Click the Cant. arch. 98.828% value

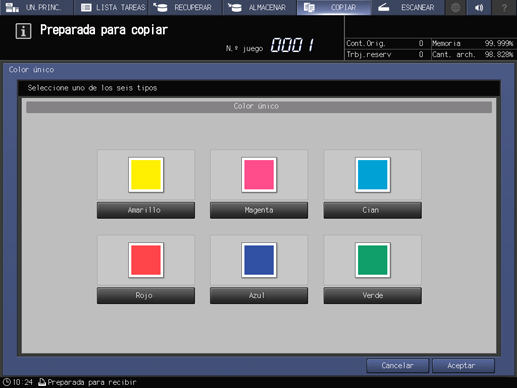tap(499, 54)
